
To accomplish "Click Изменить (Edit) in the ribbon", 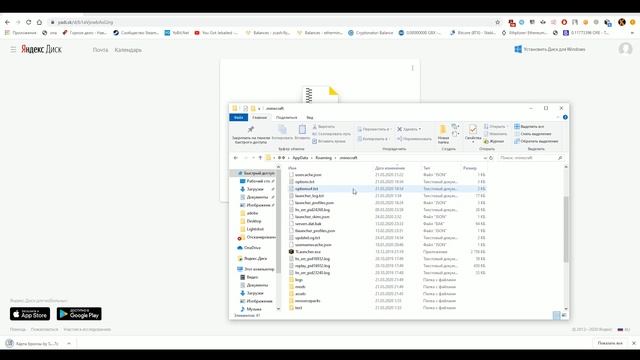I will [495, 134].
